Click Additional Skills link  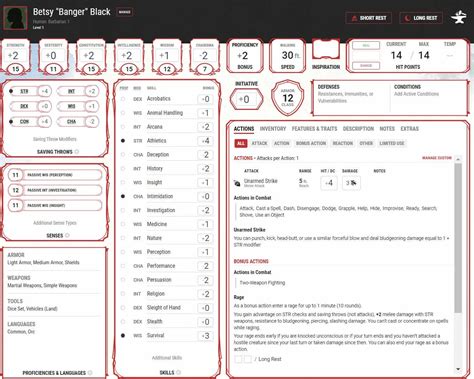coord(167,358)
